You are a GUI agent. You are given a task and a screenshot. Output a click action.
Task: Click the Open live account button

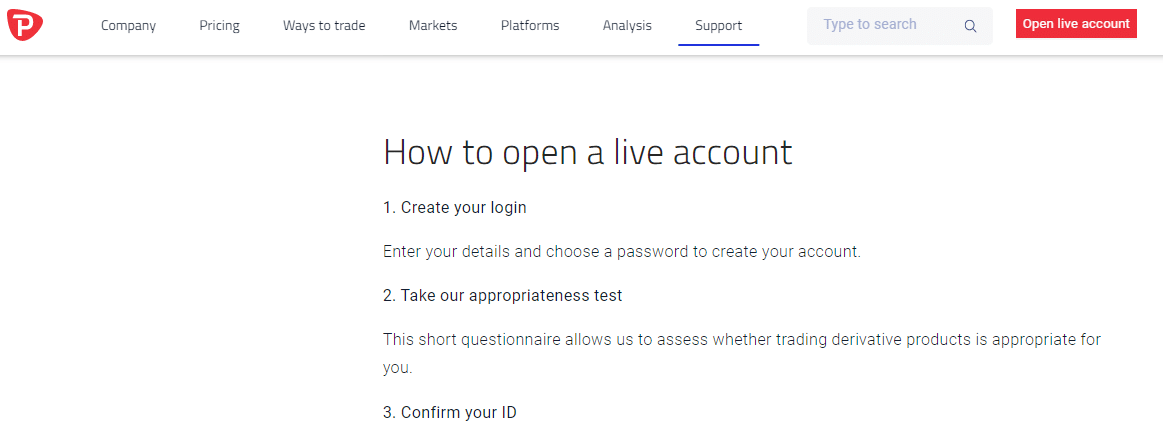(x=1076, y=24)
